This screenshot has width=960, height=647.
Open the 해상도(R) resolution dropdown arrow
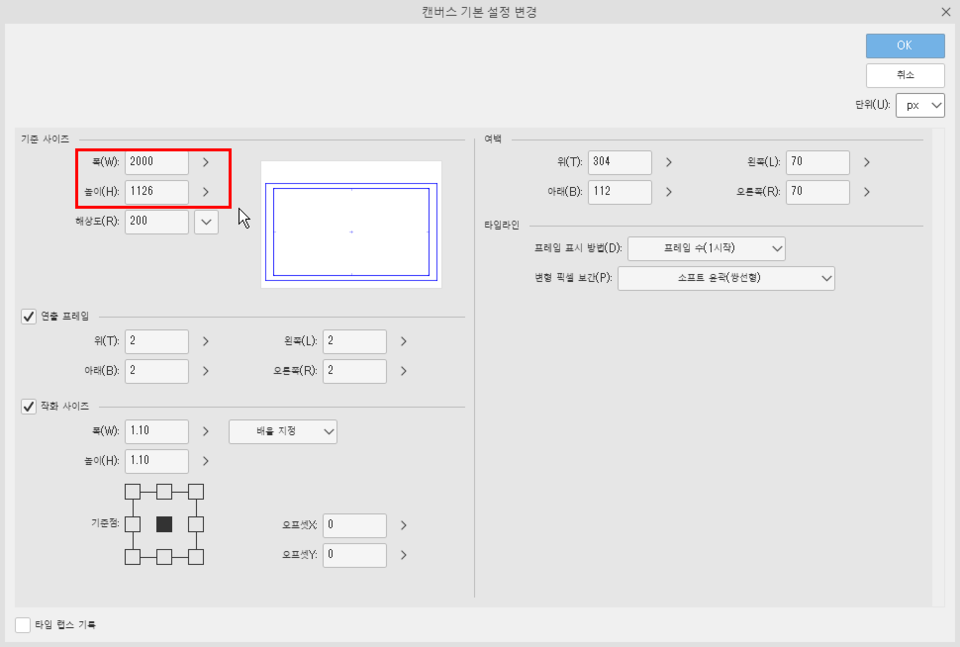click(x=206, y=222)
